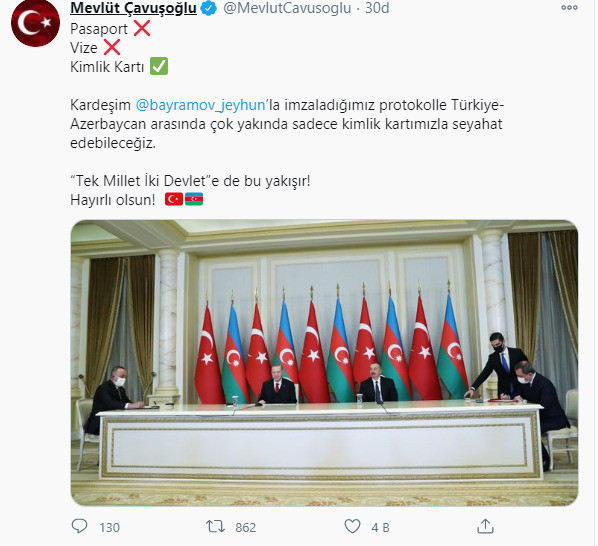Click the Azerbaijan flag emoji
The width and height of the screenshot is (598, 546).
pyautogui.click(x=194, y=199)
